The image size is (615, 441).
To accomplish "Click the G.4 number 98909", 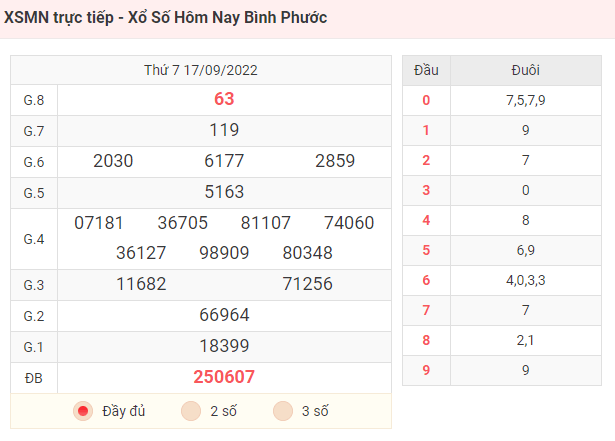I will point(224,253).
